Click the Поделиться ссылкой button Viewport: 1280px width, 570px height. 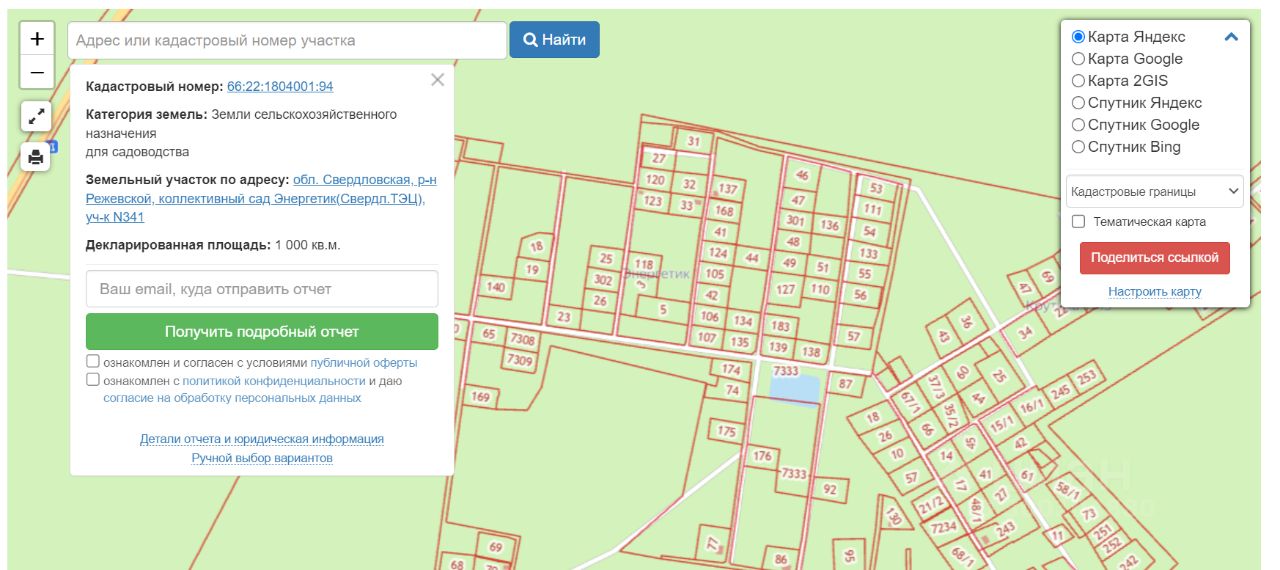tap(1155, 258)
